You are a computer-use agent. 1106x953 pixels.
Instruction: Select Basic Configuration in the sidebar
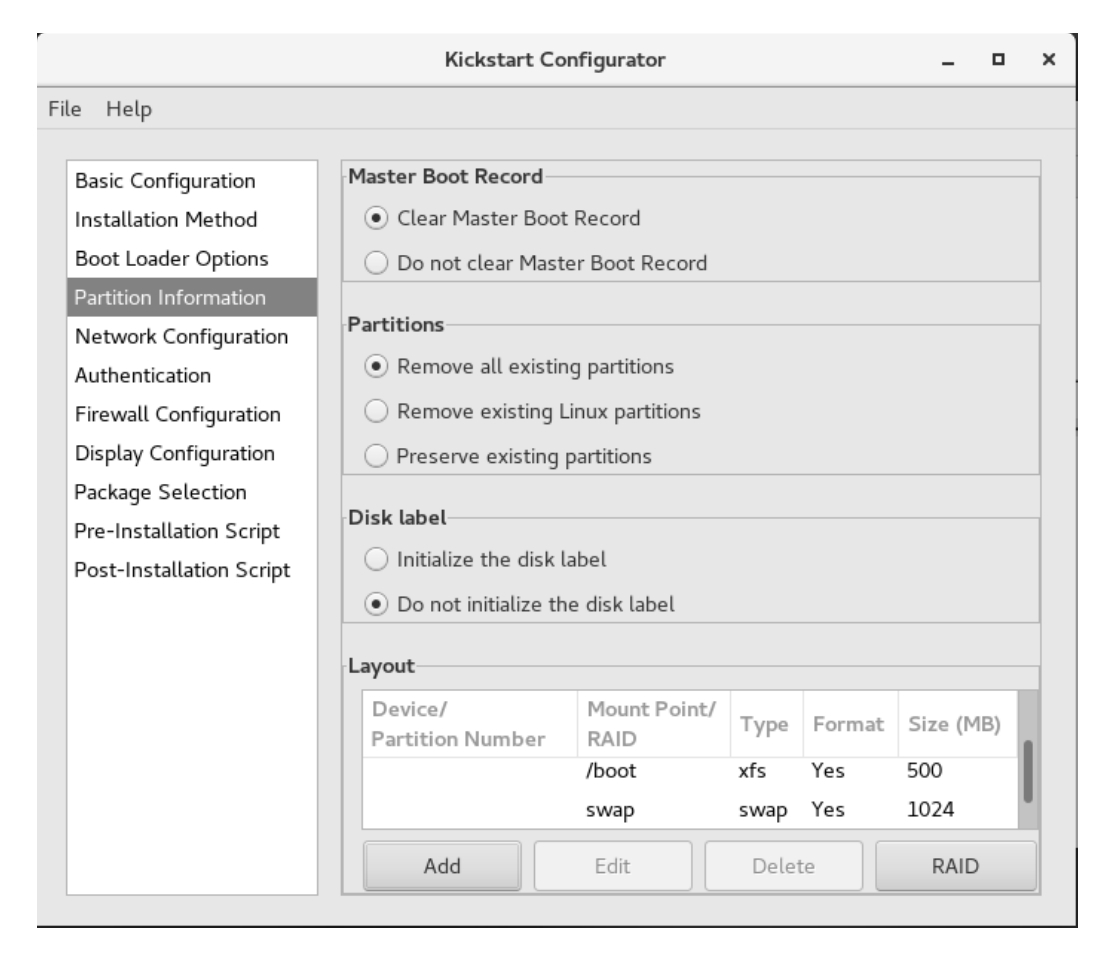[165, 181]
